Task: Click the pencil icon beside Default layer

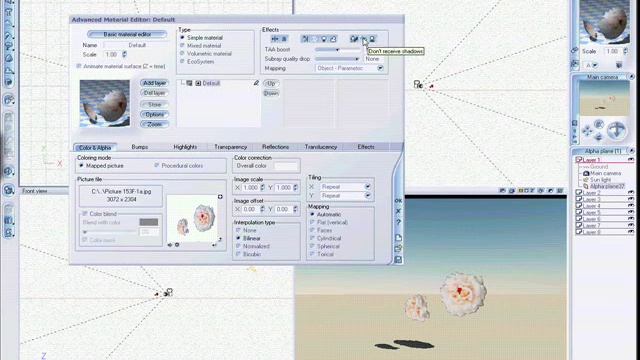Action: (x=256, y=83)
